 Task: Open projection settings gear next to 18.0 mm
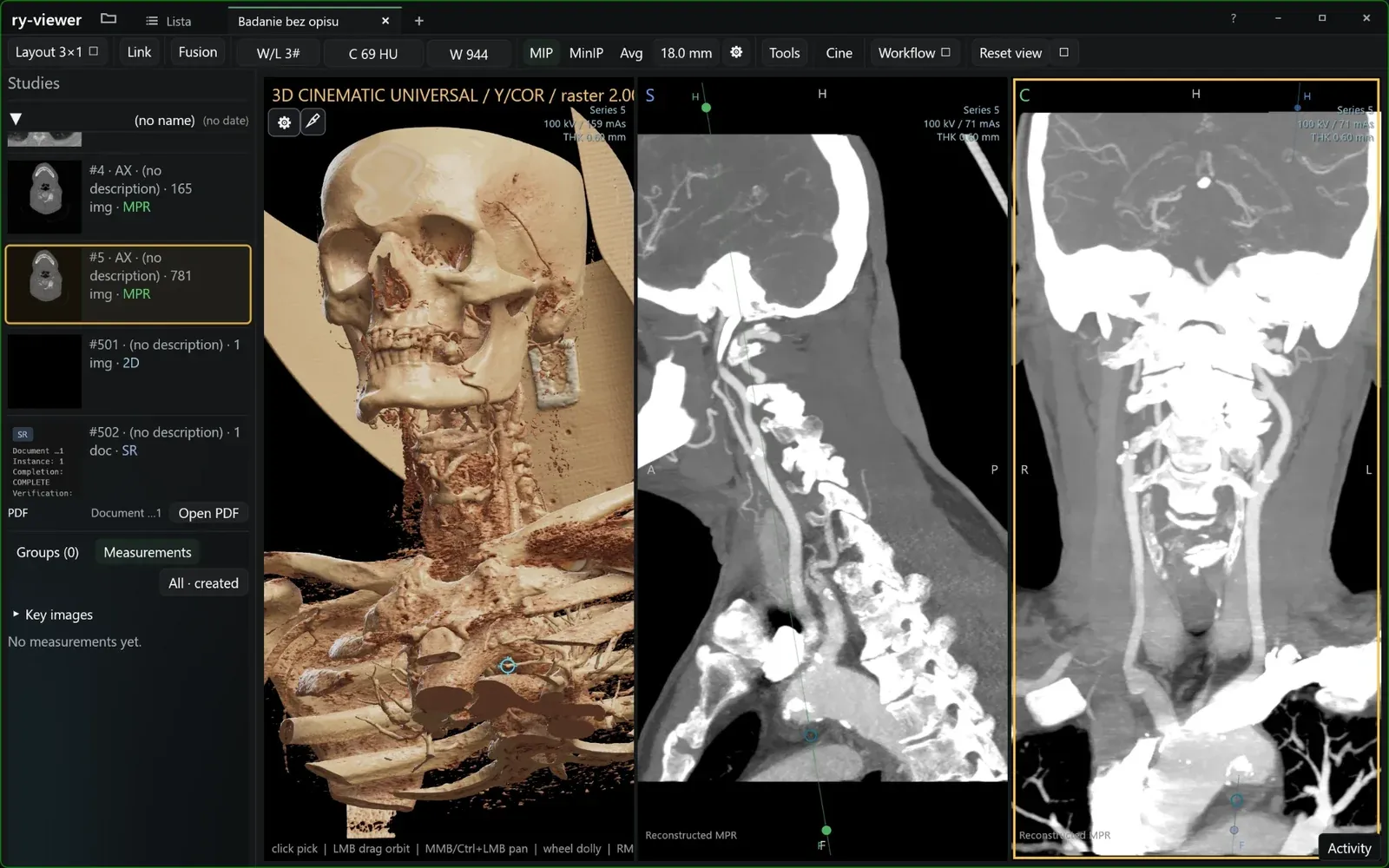(x=736, y=52)
